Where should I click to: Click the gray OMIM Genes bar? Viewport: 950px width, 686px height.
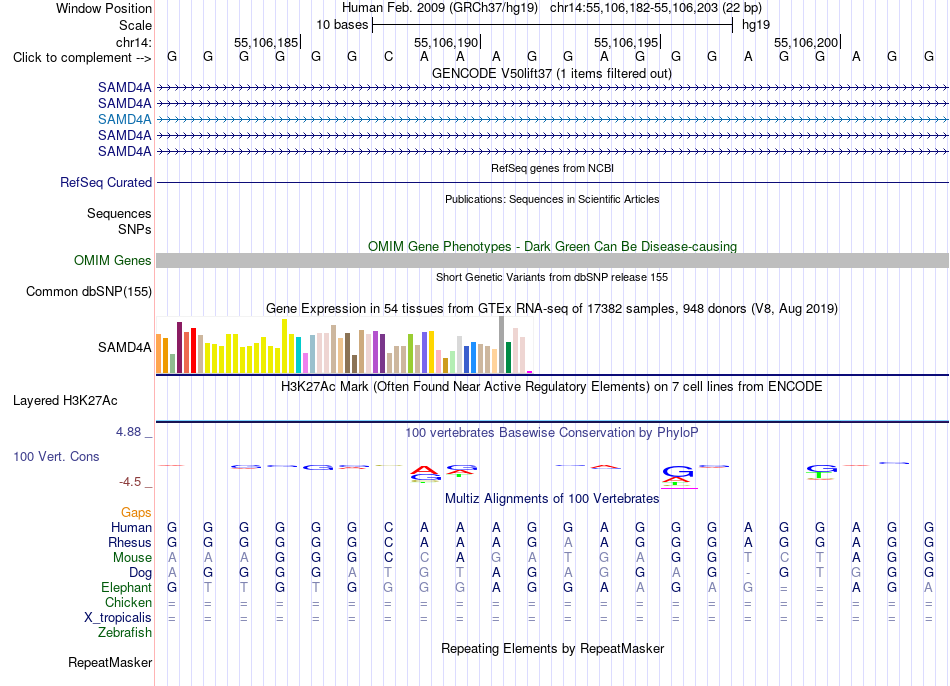552,261
